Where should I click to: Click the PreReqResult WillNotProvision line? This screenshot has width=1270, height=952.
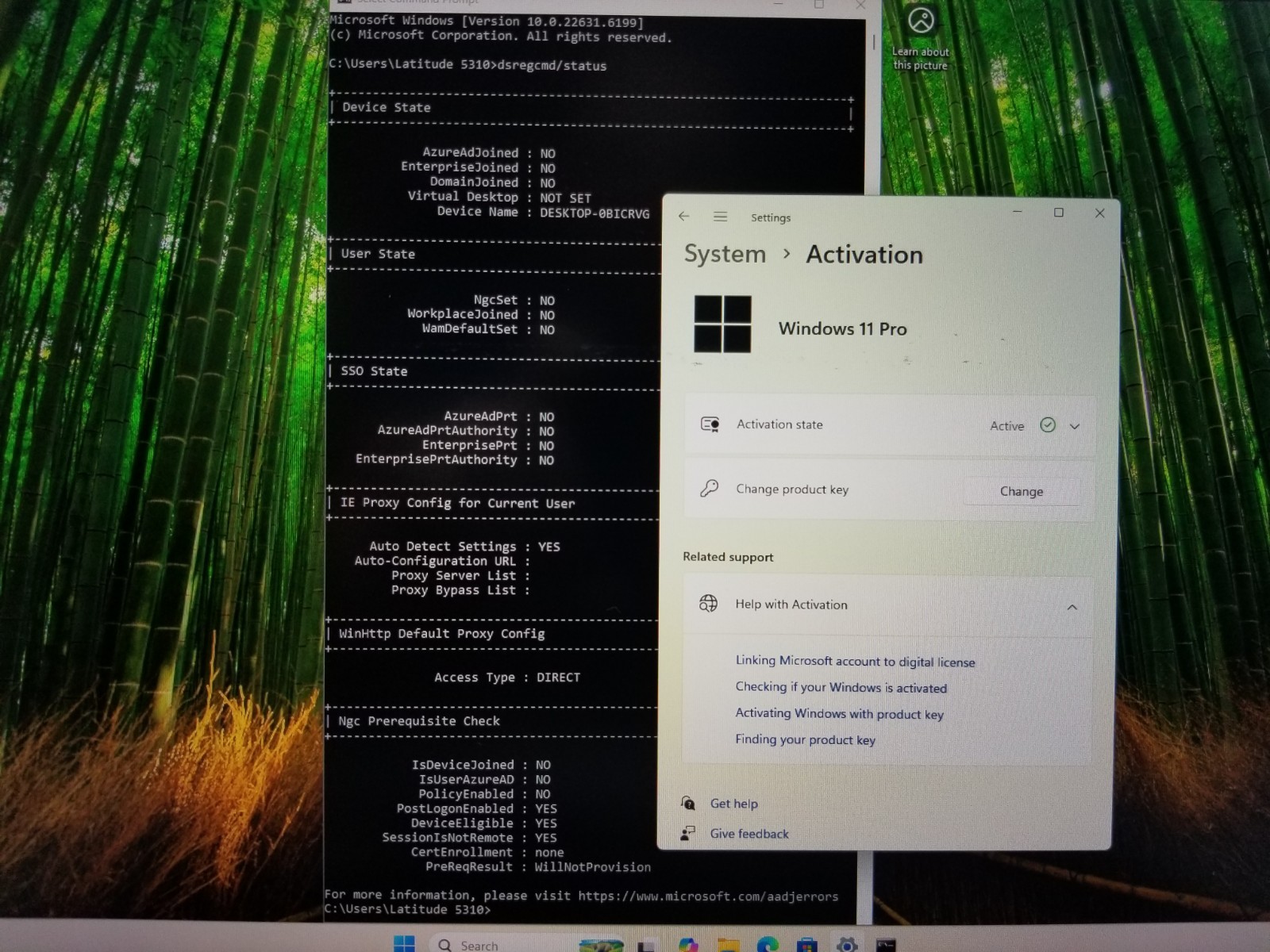(x=538, y=866)
